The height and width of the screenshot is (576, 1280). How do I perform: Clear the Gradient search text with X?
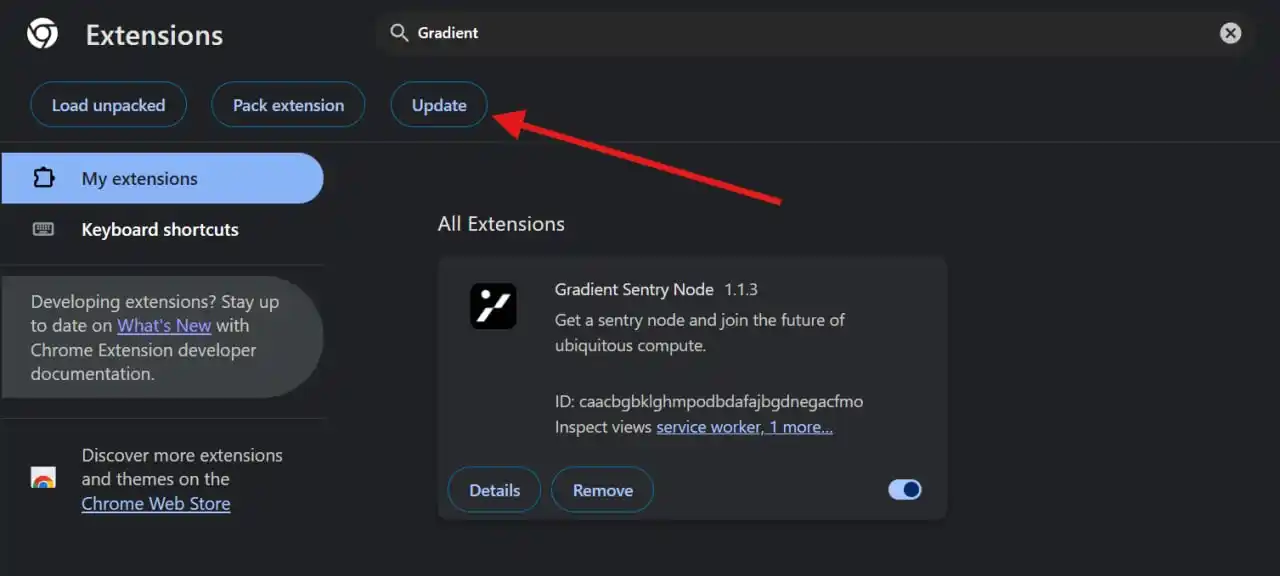pos(1230,33)
